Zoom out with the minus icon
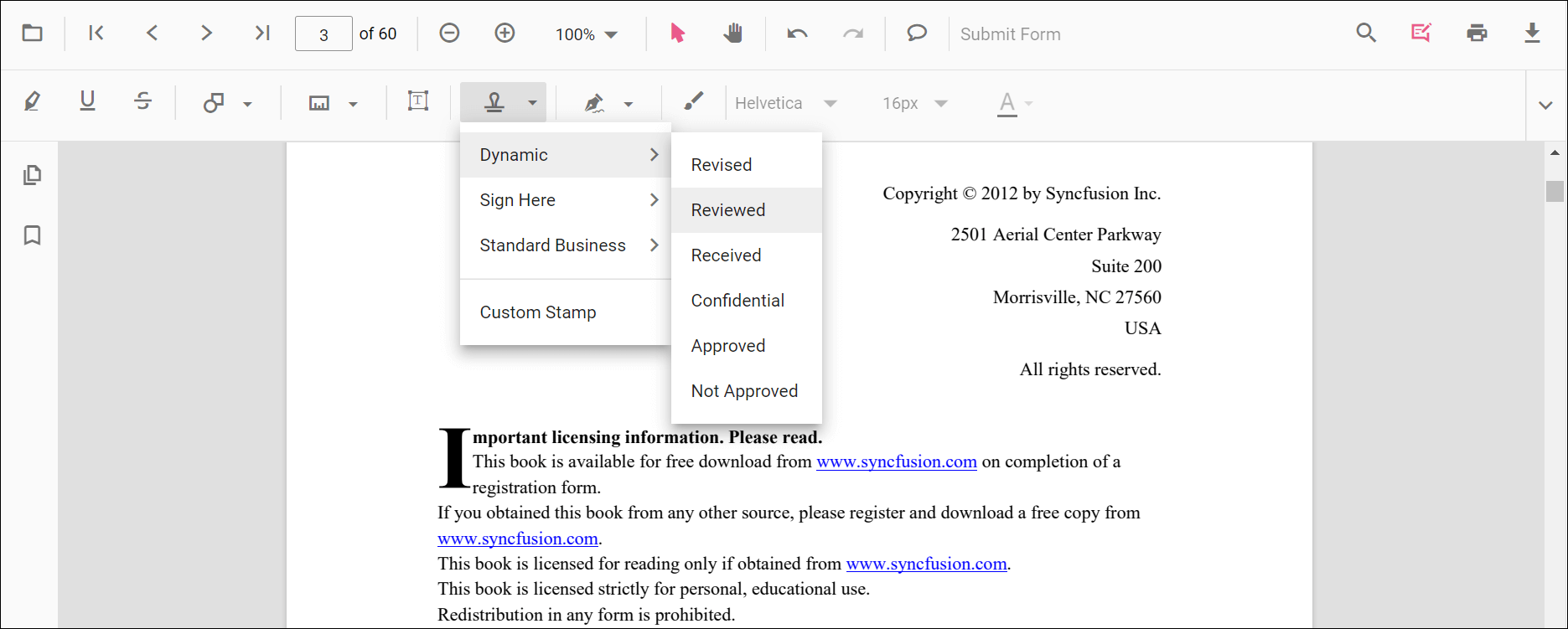The image size is (1568, 629). point(449,34)
